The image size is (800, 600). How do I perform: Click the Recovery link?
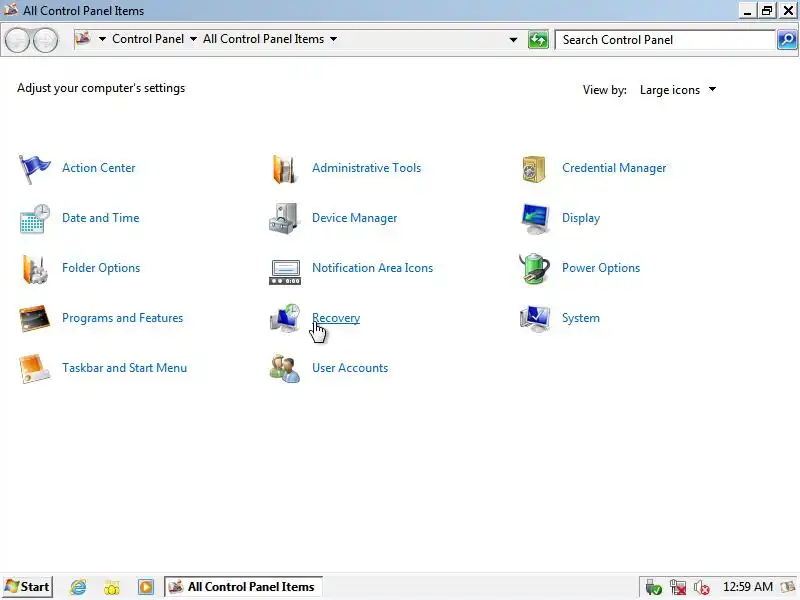pyautogui.click(x=336, y=318)
